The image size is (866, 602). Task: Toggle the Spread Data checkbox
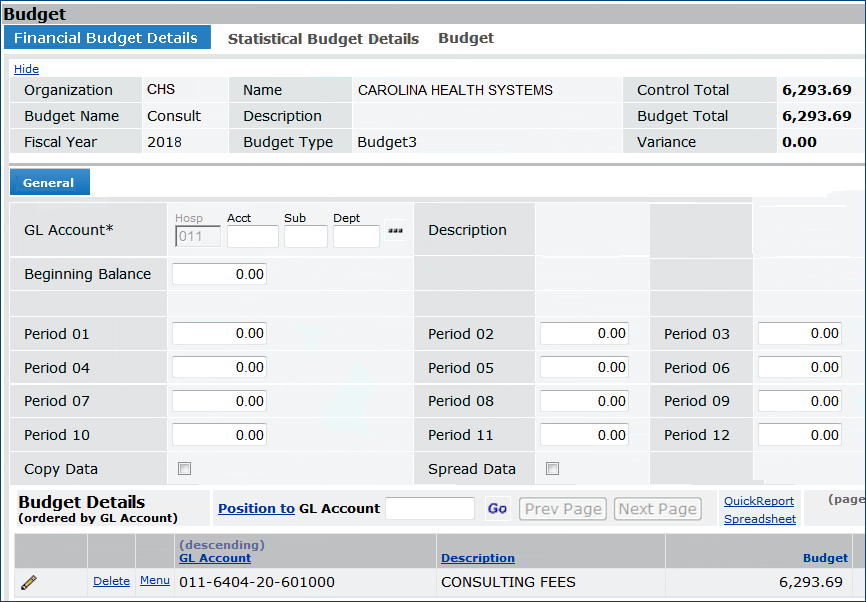tap(553, 468)
